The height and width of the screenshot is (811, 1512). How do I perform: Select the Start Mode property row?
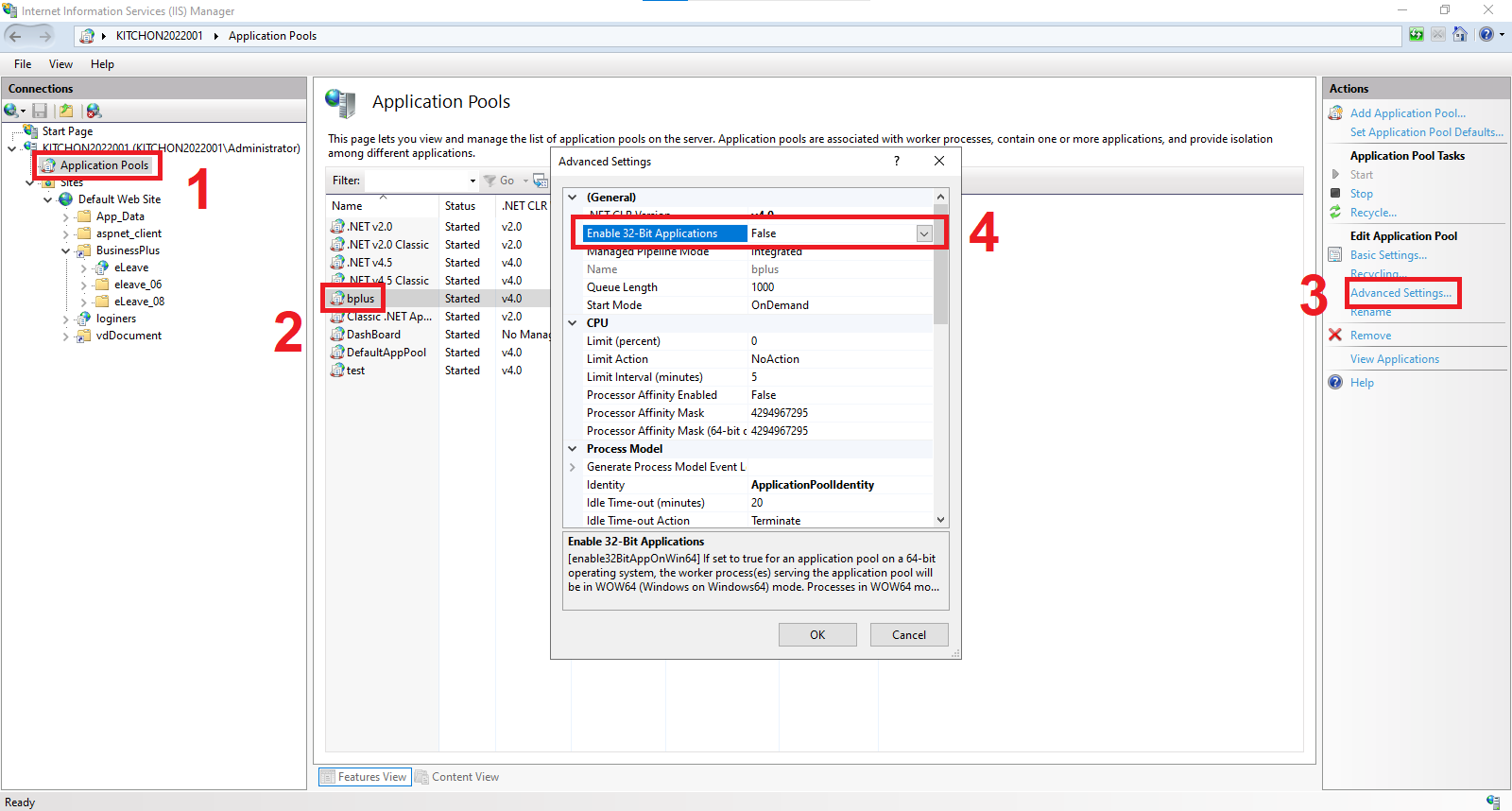[x=752, y=305]
